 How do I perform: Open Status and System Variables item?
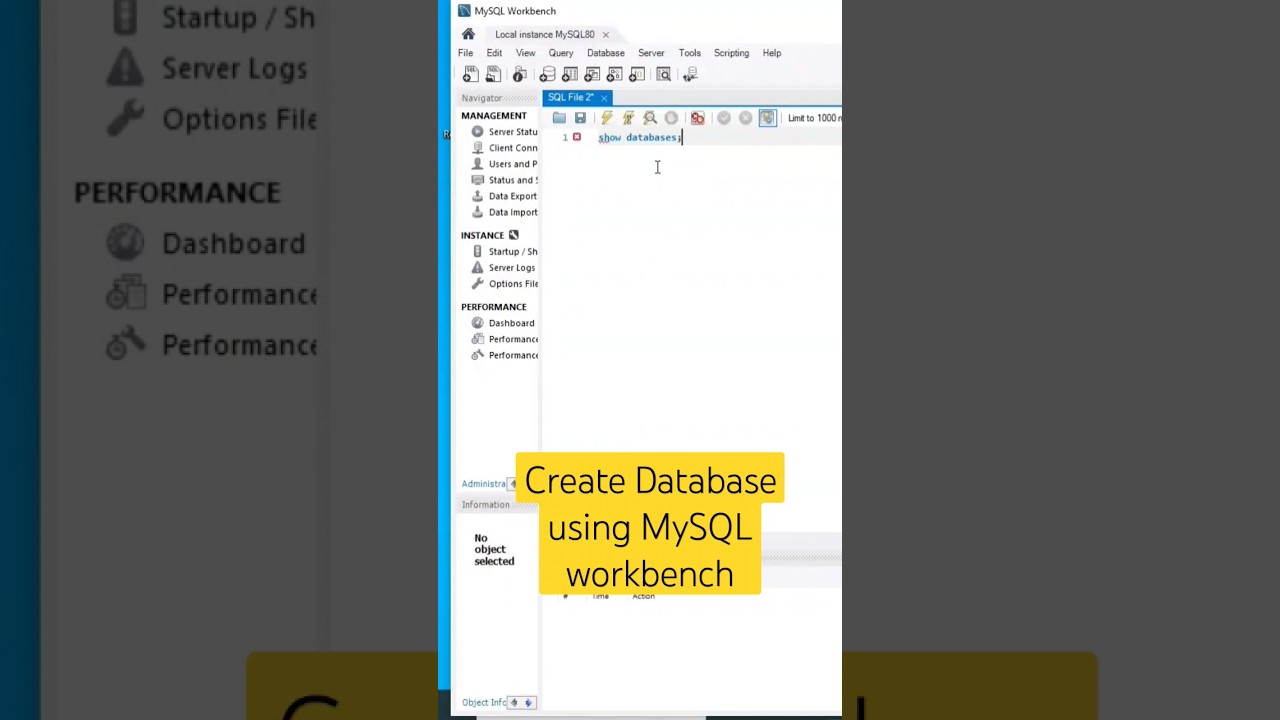click(504, 180)
